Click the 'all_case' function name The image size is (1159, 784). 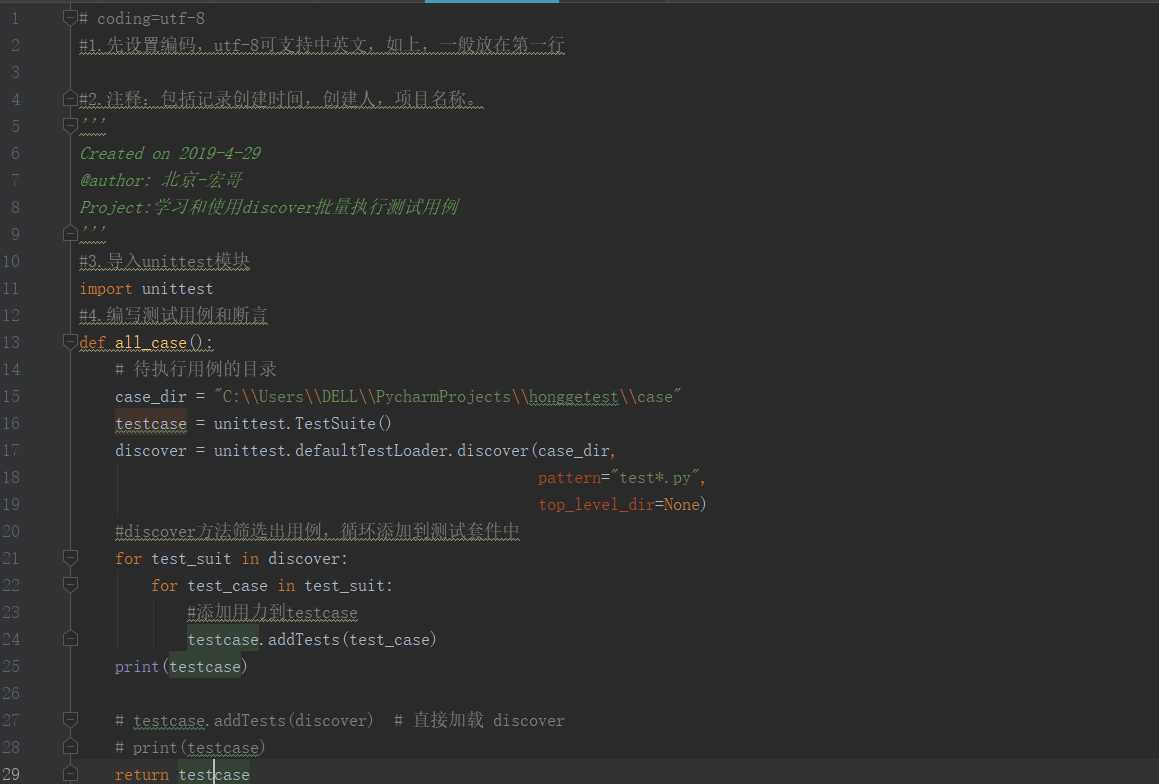[151, 342]
